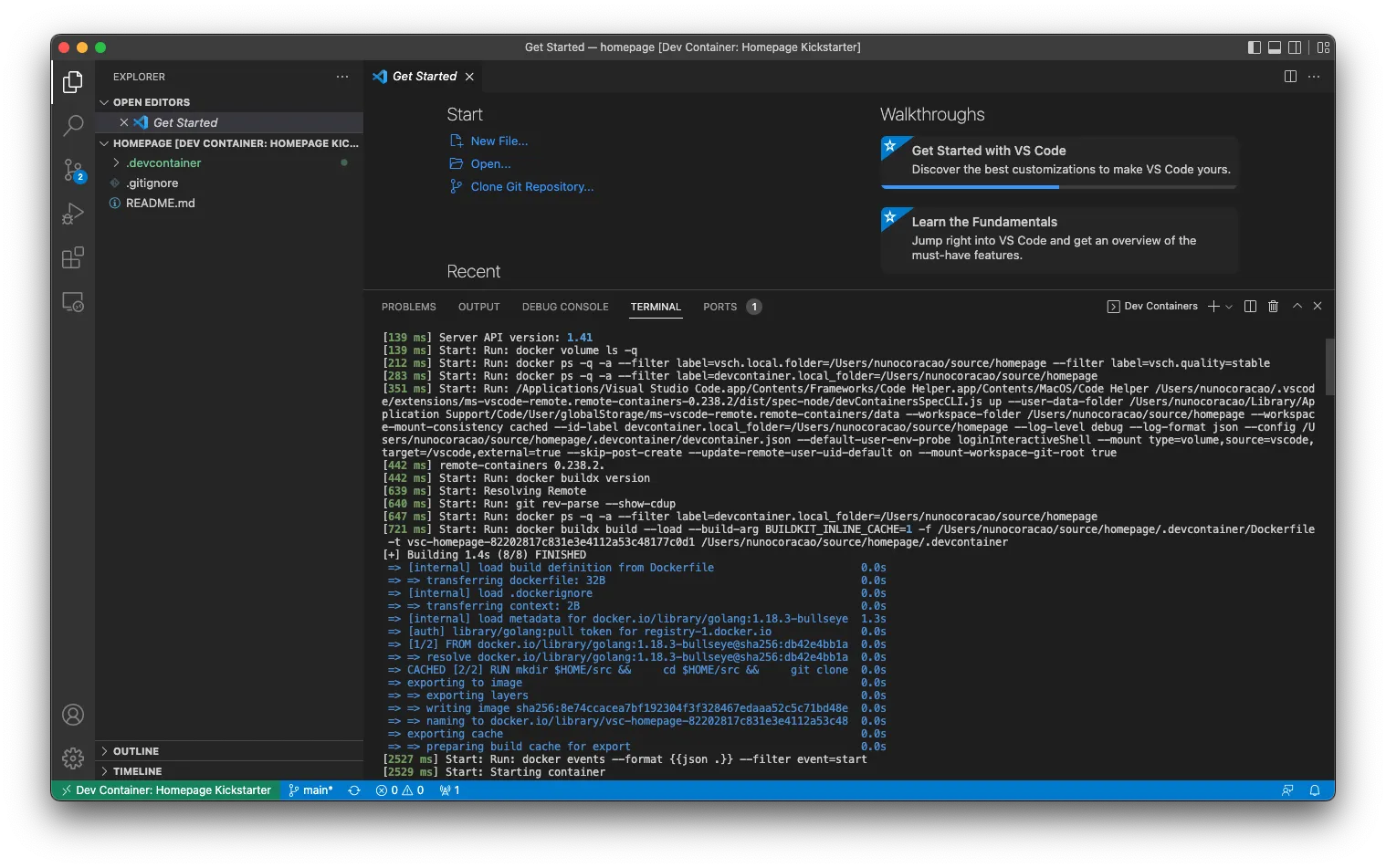
Task: Open Explorer more actions ellipsis
Action: click(342, 77)
